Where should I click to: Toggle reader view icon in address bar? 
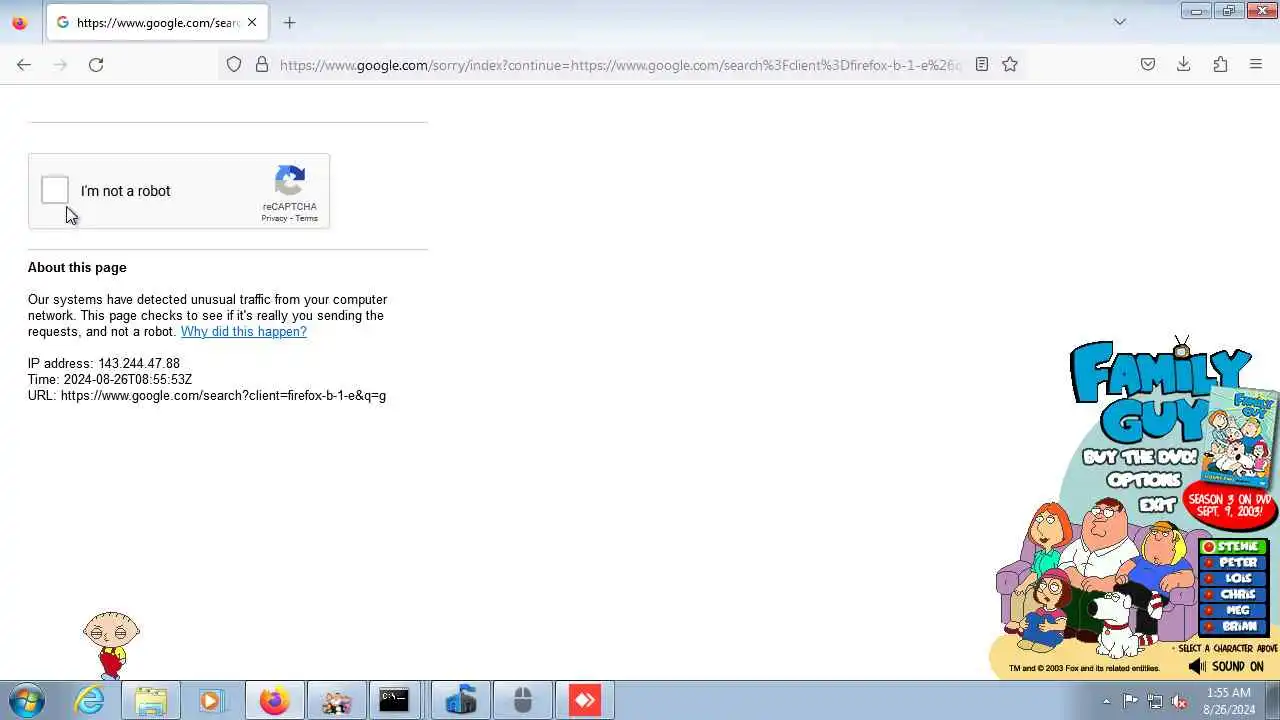(982, 64)
